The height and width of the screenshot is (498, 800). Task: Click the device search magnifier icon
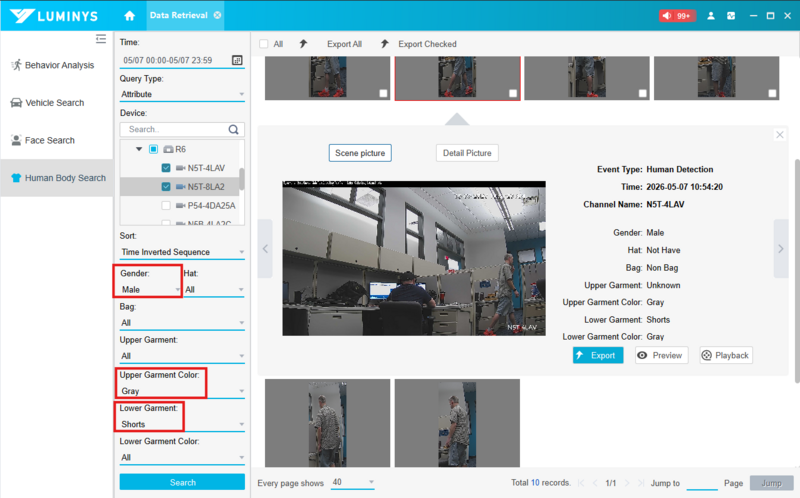pos(234,129)
